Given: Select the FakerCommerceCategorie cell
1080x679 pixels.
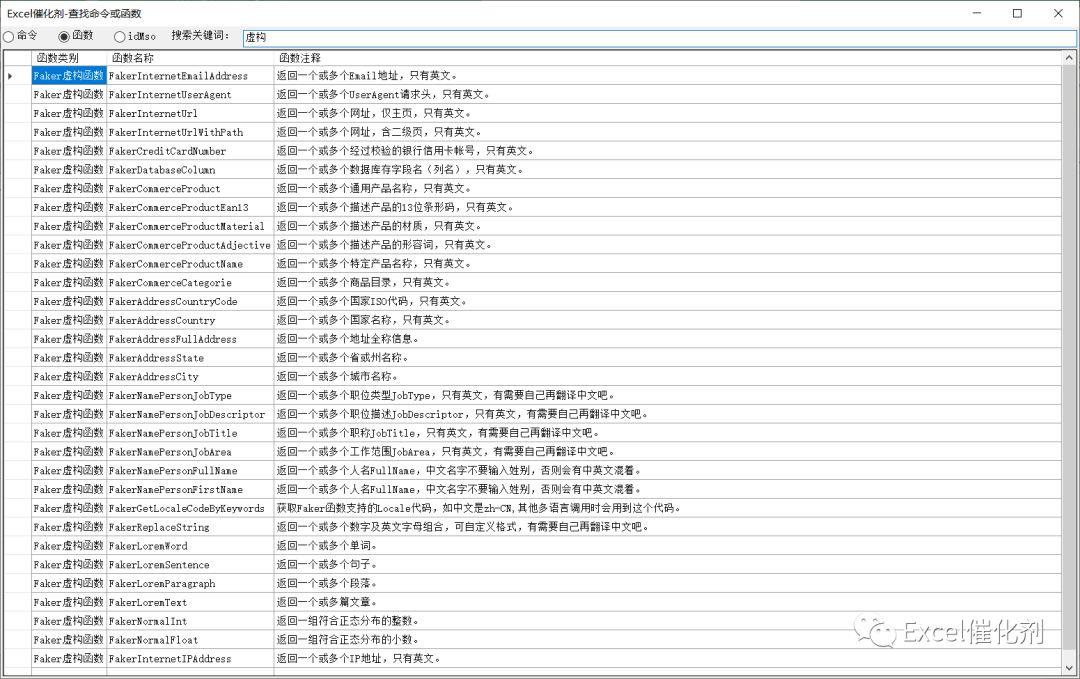Looking at the screenshot, I should point(190,282).
